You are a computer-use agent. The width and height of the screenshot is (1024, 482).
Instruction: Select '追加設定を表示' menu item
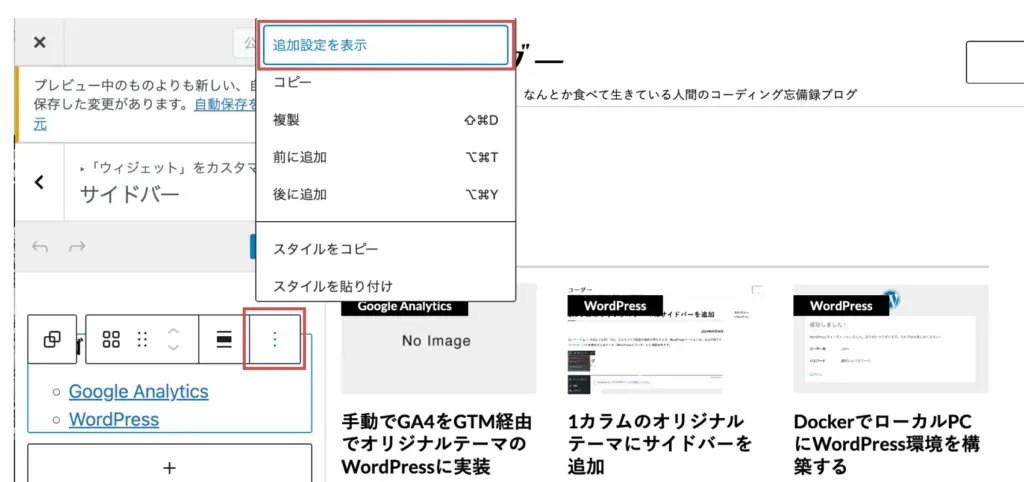click(385, 46)
